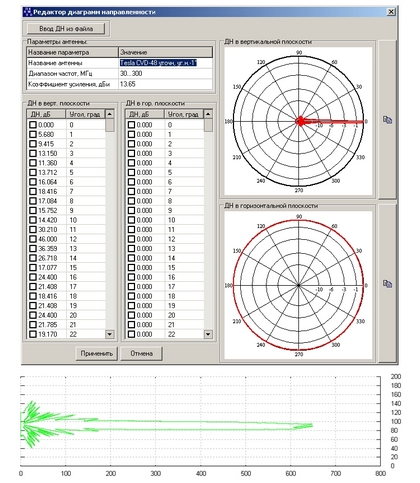Toggle checkbox for vertical value 46.000

pyautogui.click(x=33, y=239)
